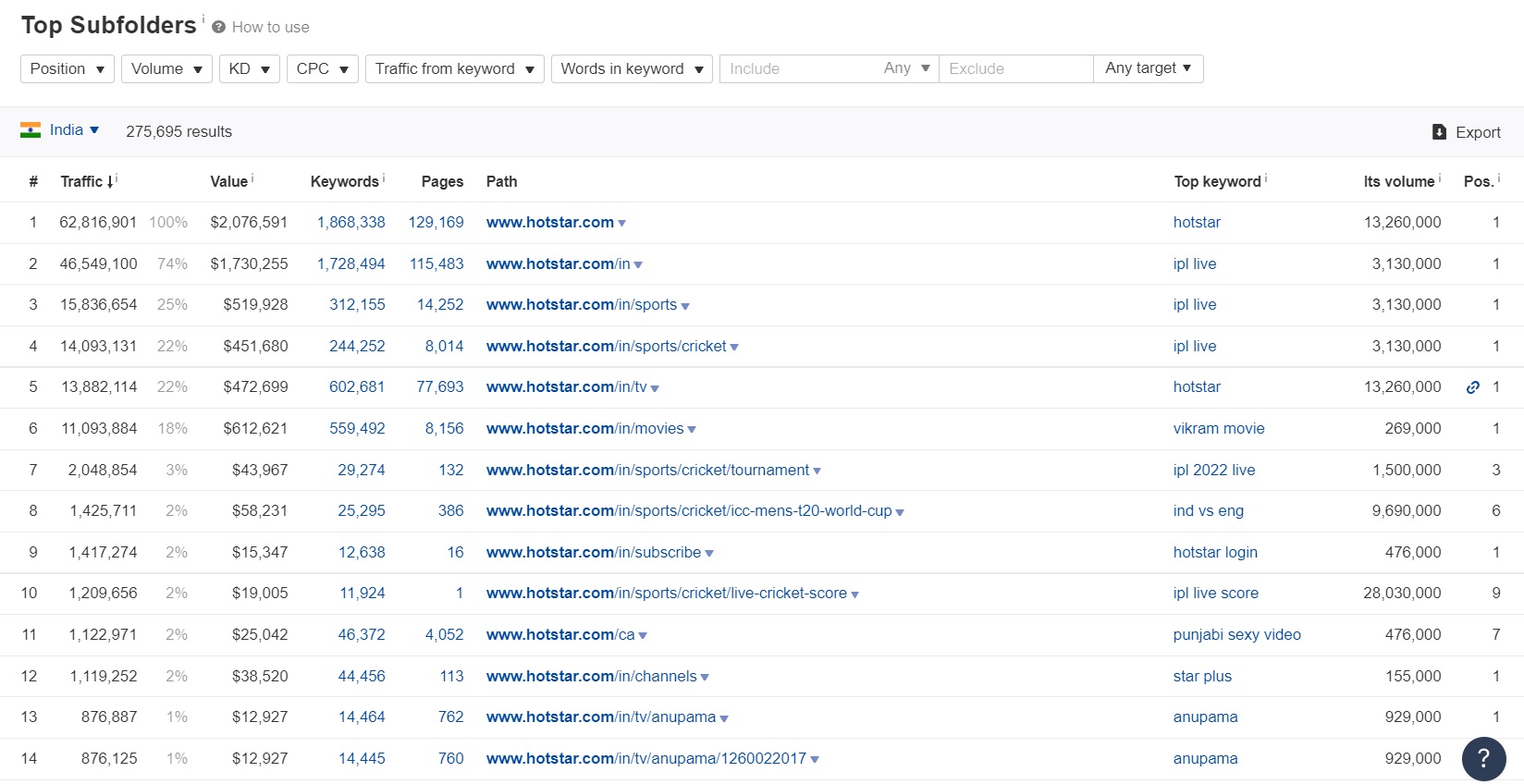The height and width of the screenshot is (784, 1524).
Task: Click the Include keyword input field
Action: coord(798,68)
